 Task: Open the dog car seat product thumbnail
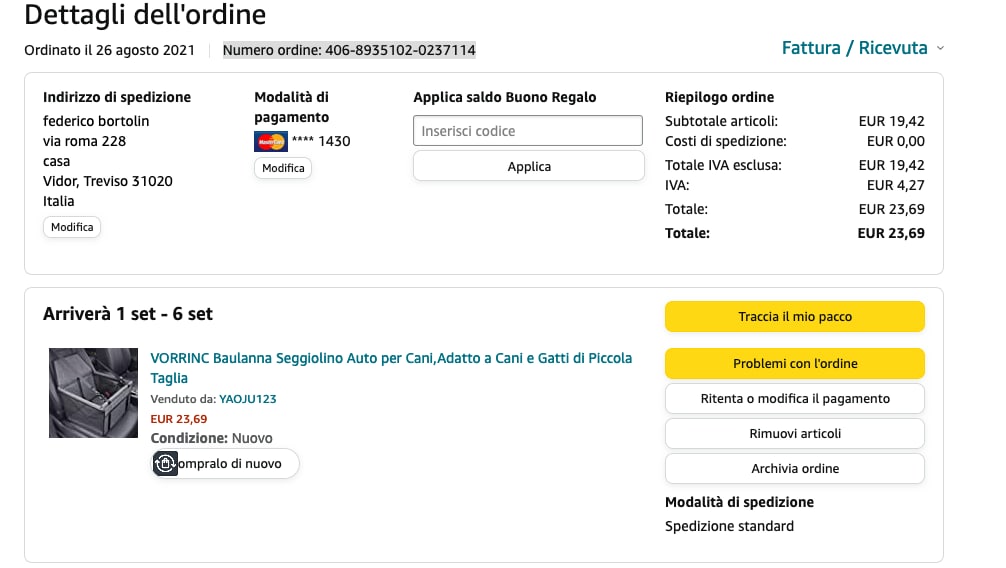(x=94, y=392)
